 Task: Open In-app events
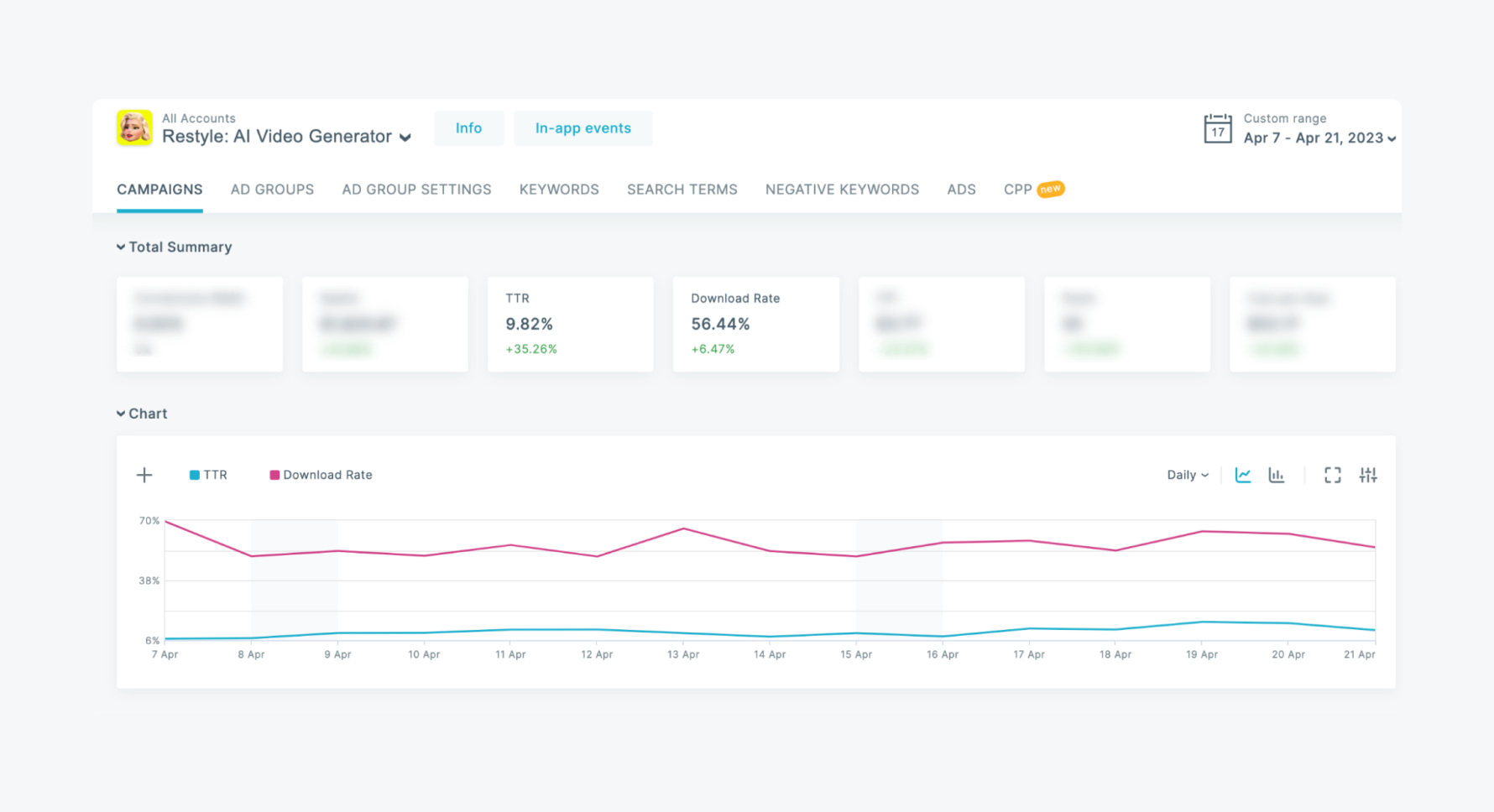pyautogui.click(x=582, y=128)
